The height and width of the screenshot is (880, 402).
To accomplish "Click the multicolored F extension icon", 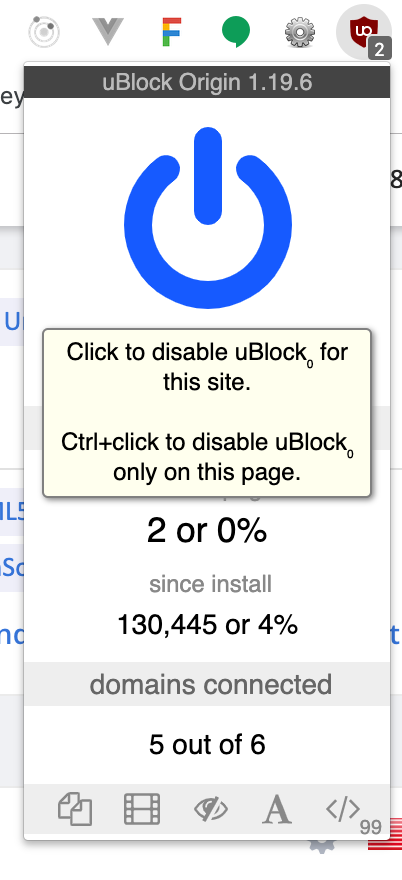I will click(171, 31).
